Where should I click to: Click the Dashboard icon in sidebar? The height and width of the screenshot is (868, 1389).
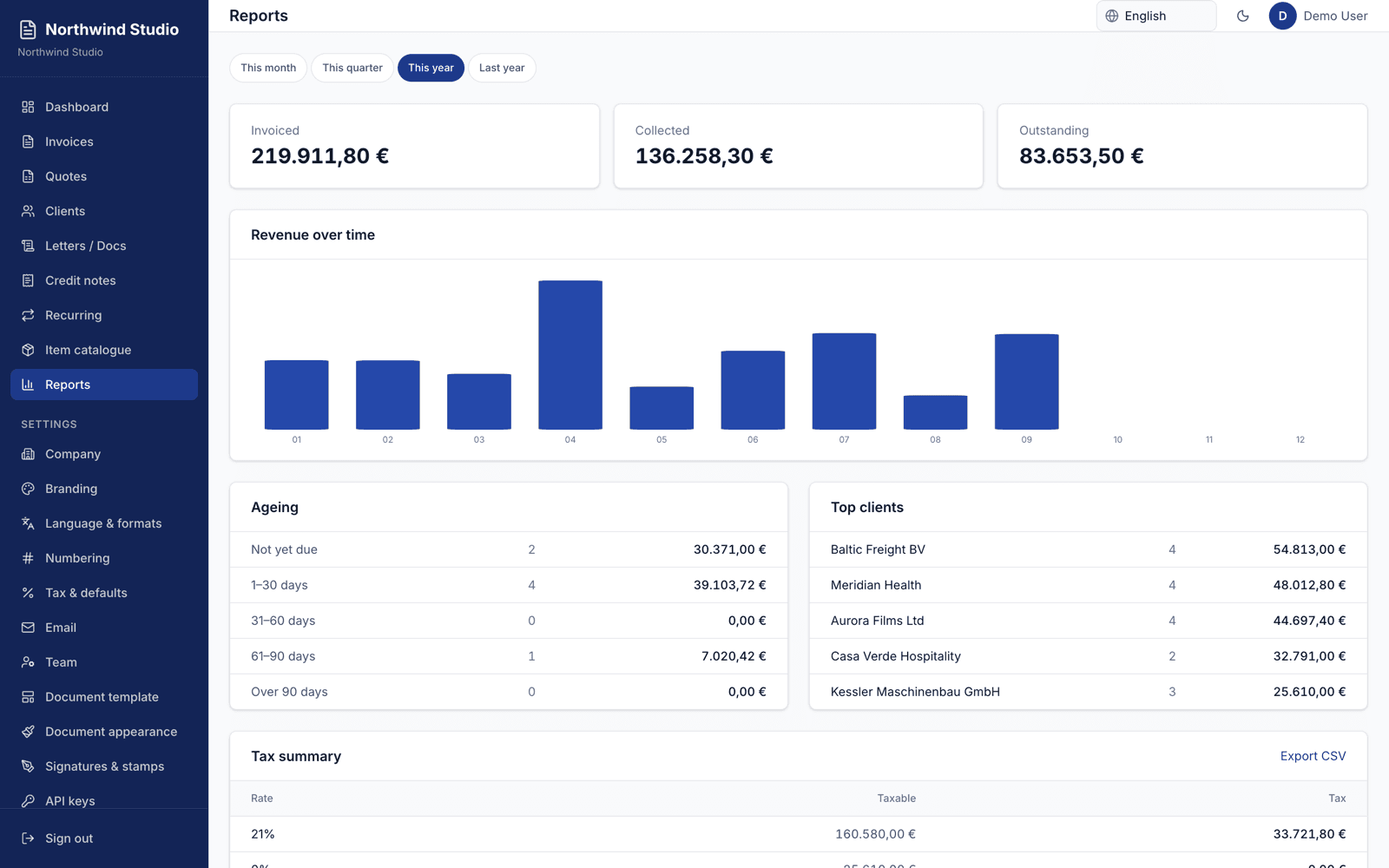click(28, 107)
